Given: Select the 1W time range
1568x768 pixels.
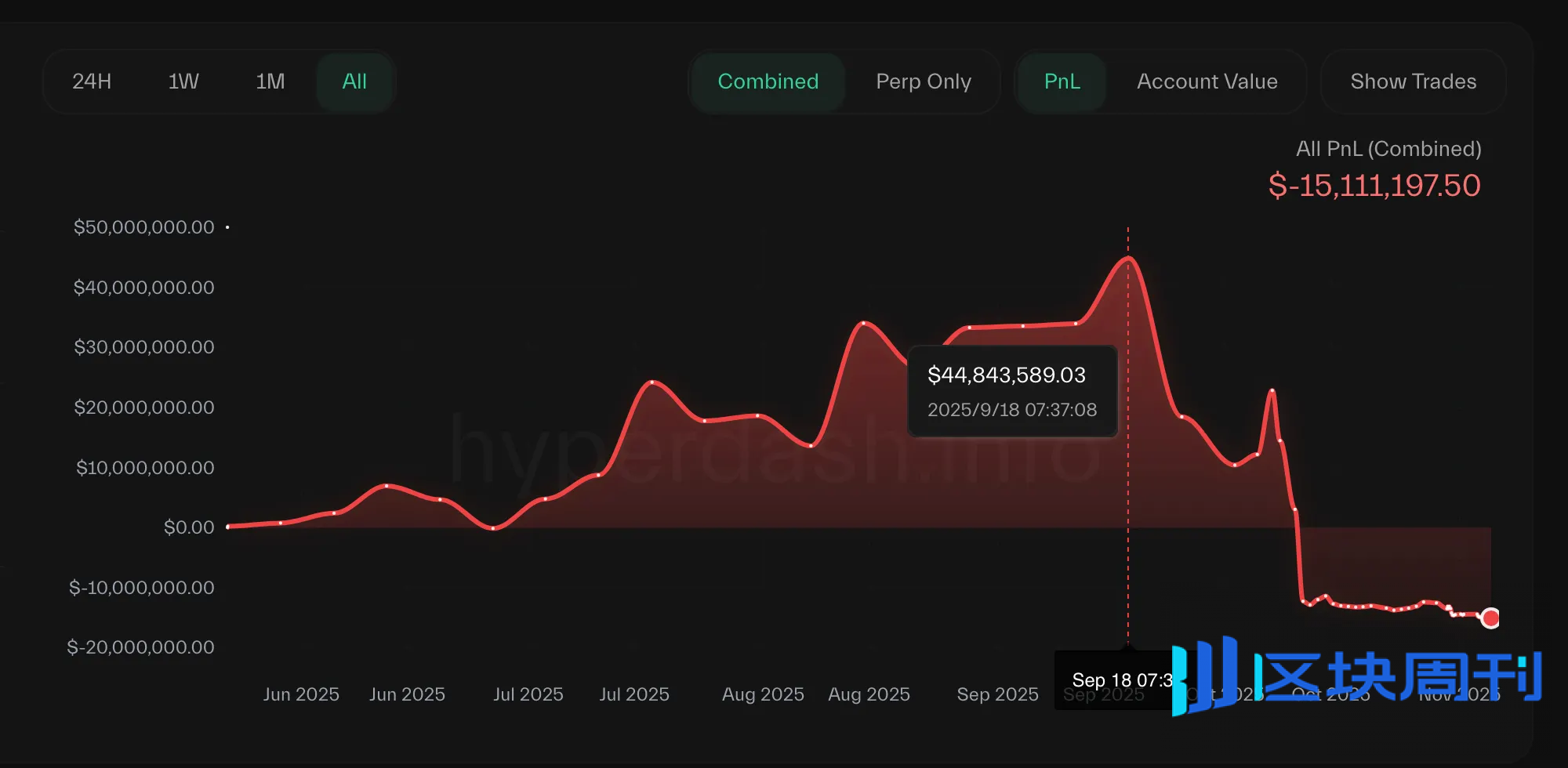Looking at the screenshot, I should pos(183,82).
